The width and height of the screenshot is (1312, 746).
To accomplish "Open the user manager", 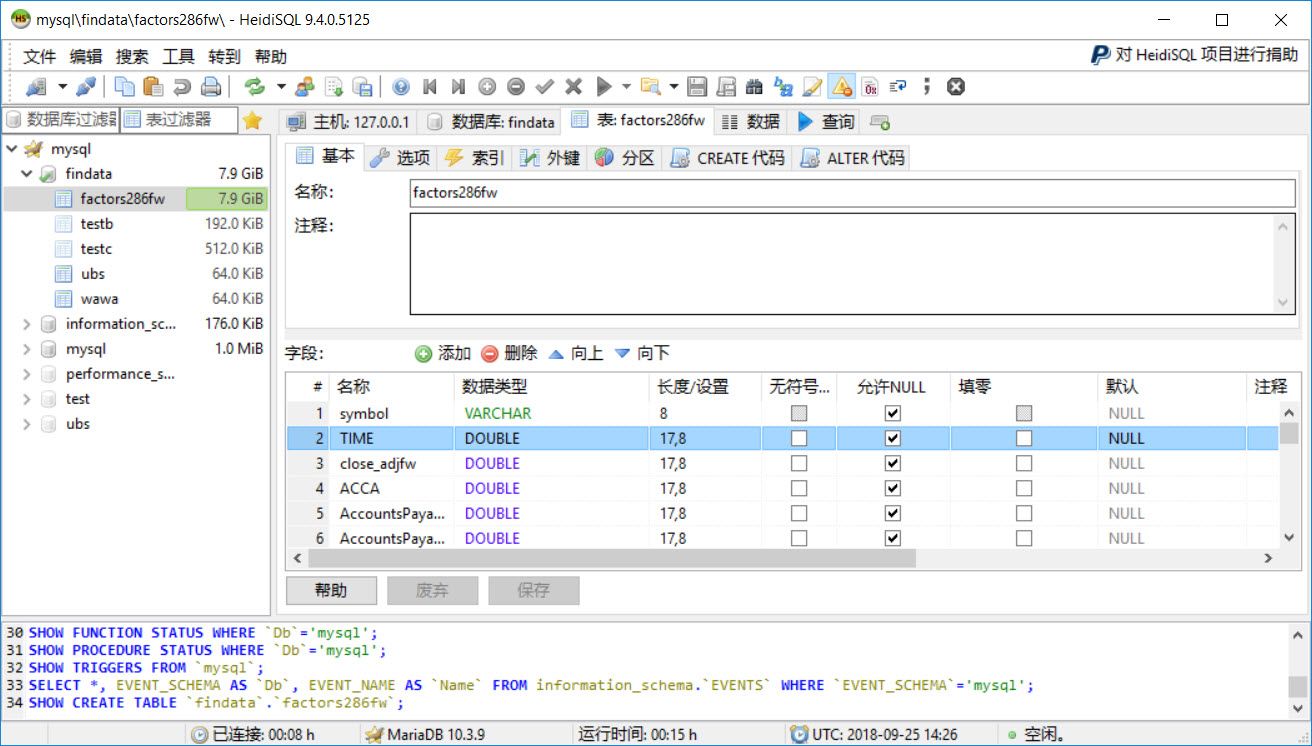I will tap(305, 86).
